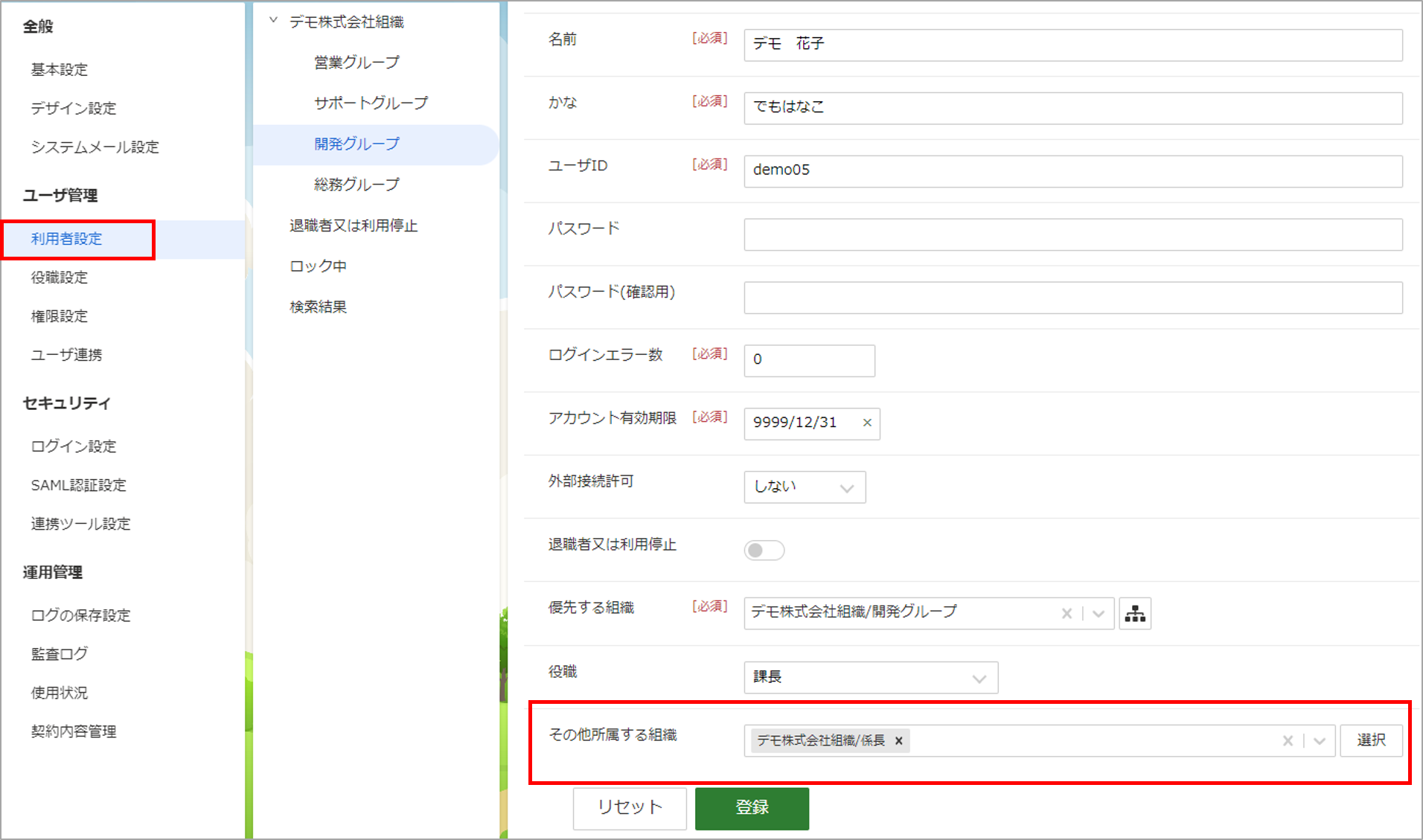The height and width of the screenshot is (840, 1423).
Task: Clear all その他所属する組織 entries with x
Action: point(1288,740)
